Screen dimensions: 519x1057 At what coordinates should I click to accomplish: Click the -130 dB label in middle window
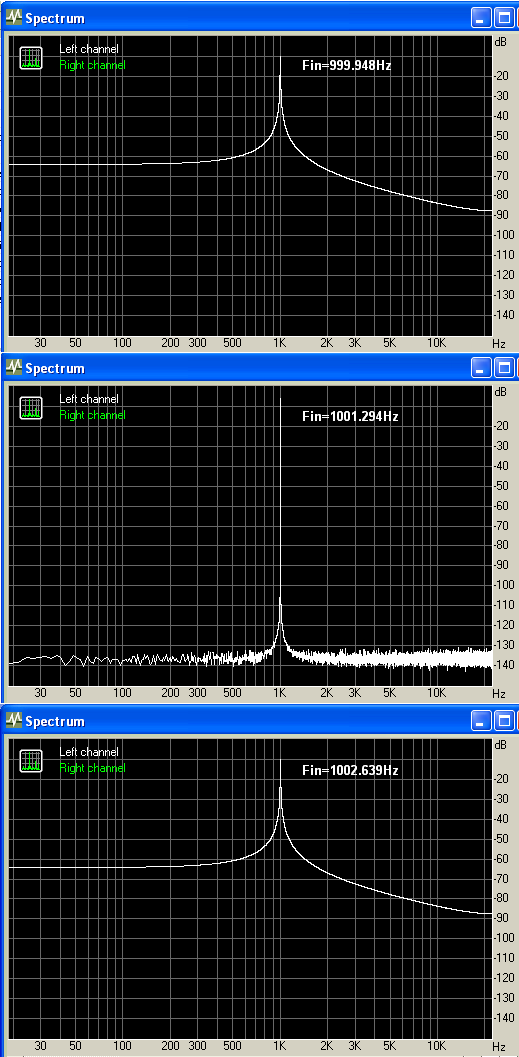(504, 644)
